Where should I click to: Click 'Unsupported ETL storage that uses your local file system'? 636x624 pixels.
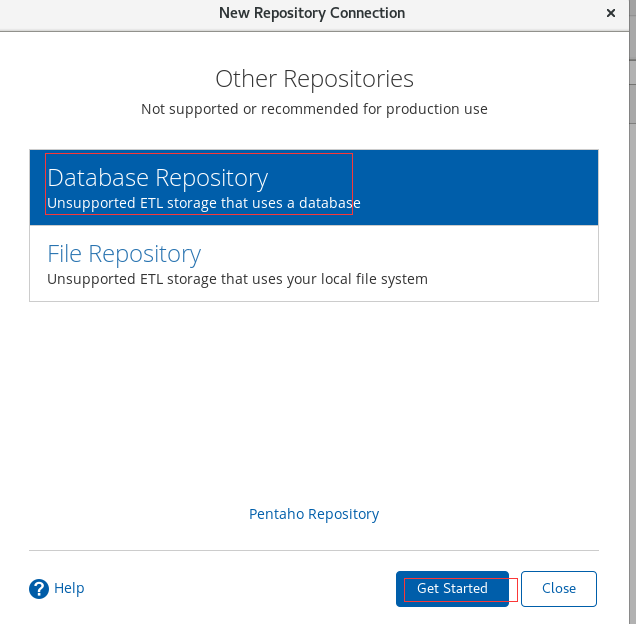[237, 280]
